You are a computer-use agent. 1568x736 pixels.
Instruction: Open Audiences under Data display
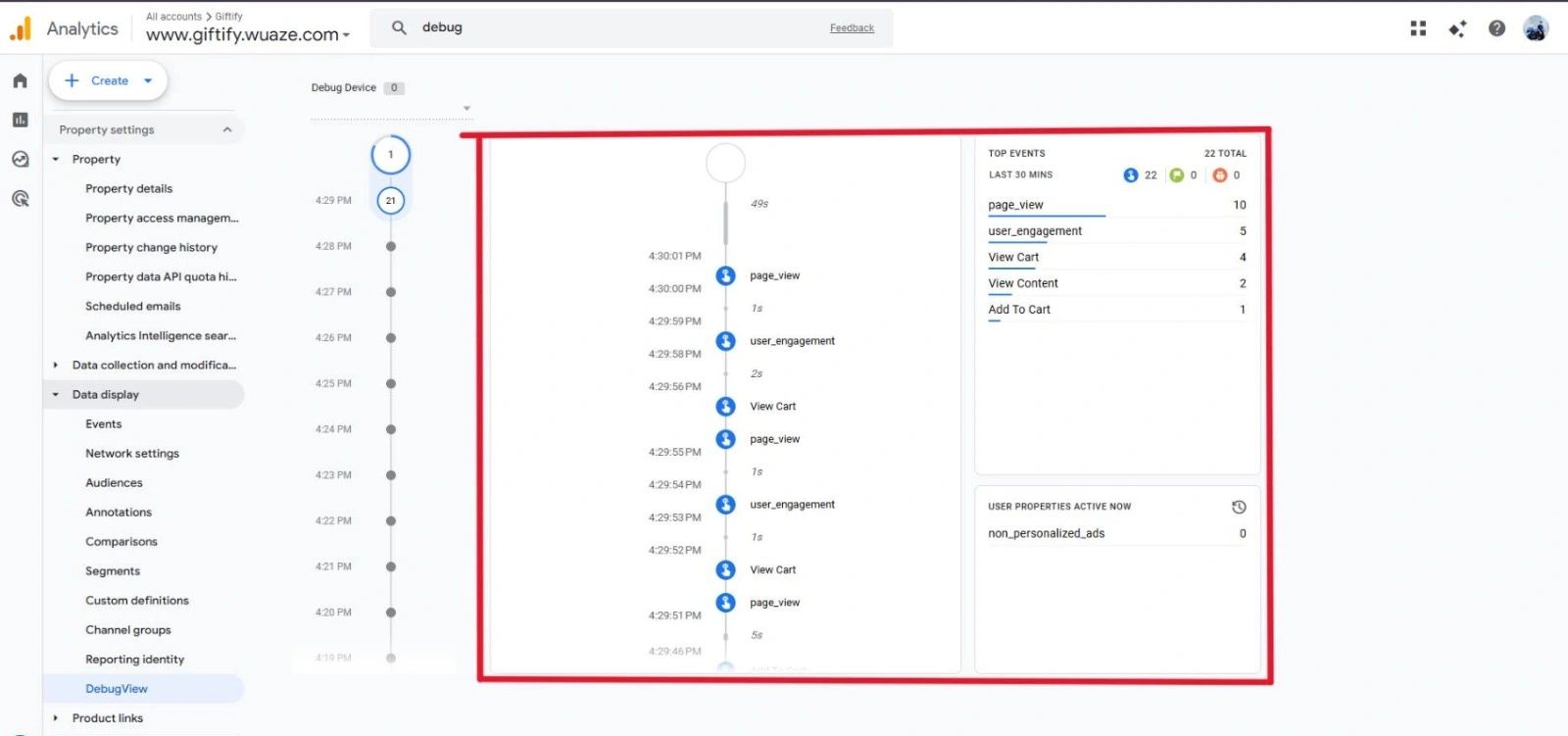pyautogui.click(x=114, y=483)
